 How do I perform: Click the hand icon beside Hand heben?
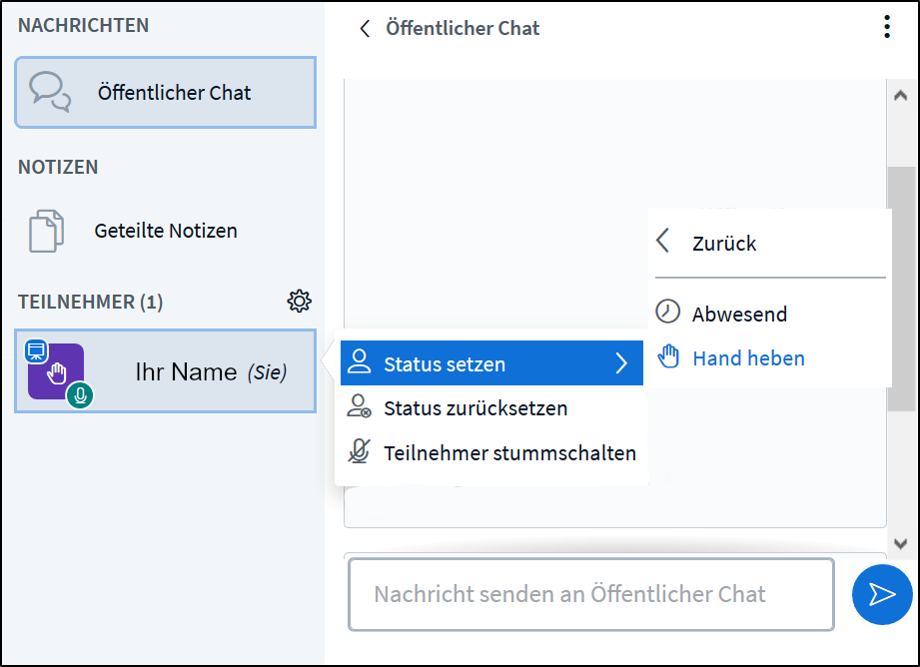(x=667, y=357)
